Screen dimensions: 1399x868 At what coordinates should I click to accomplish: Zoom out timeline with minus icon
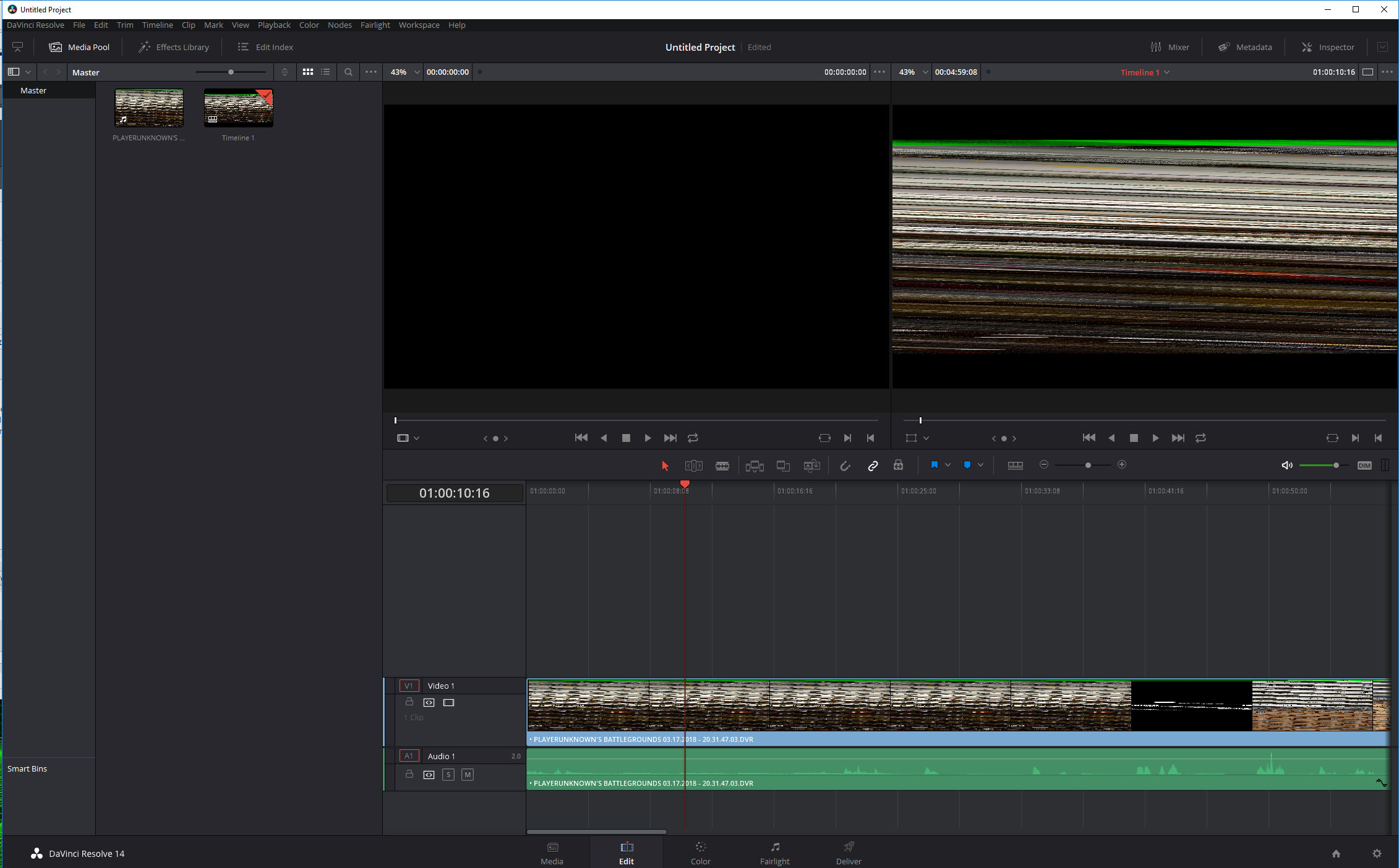[1044, 464]
